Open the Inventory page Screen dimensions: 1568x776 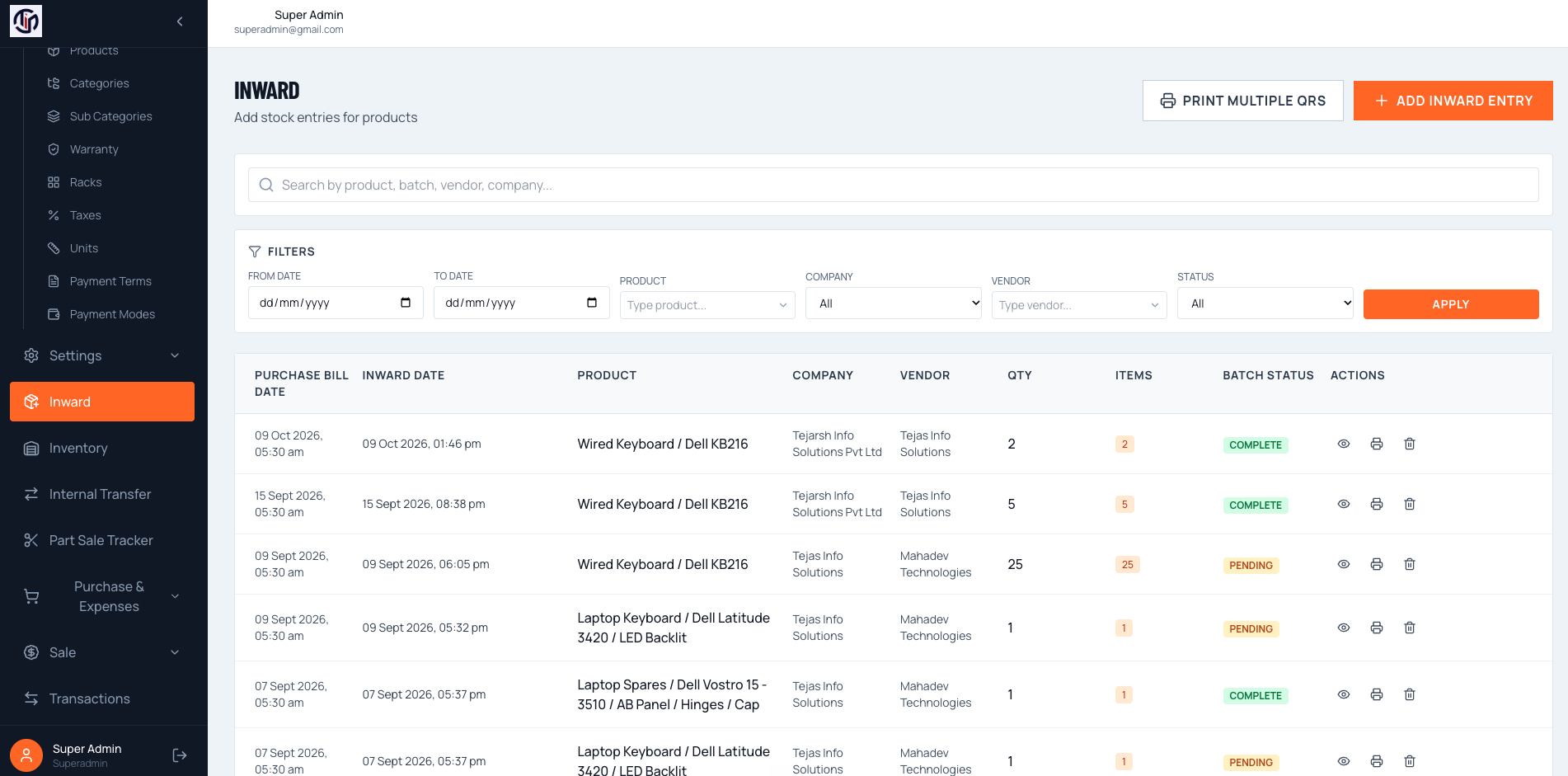click(x=102, y=448)
